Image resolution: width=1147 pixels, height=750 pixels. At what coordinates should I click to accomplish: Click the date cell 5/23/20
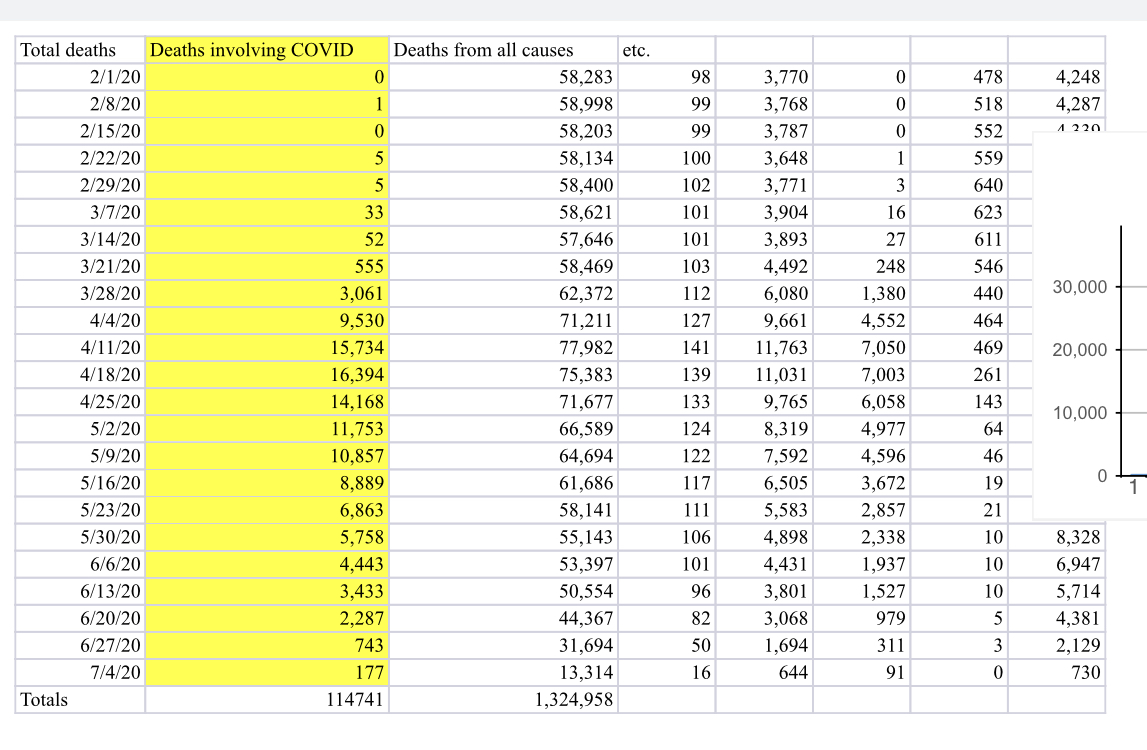[x=80, y=510]
